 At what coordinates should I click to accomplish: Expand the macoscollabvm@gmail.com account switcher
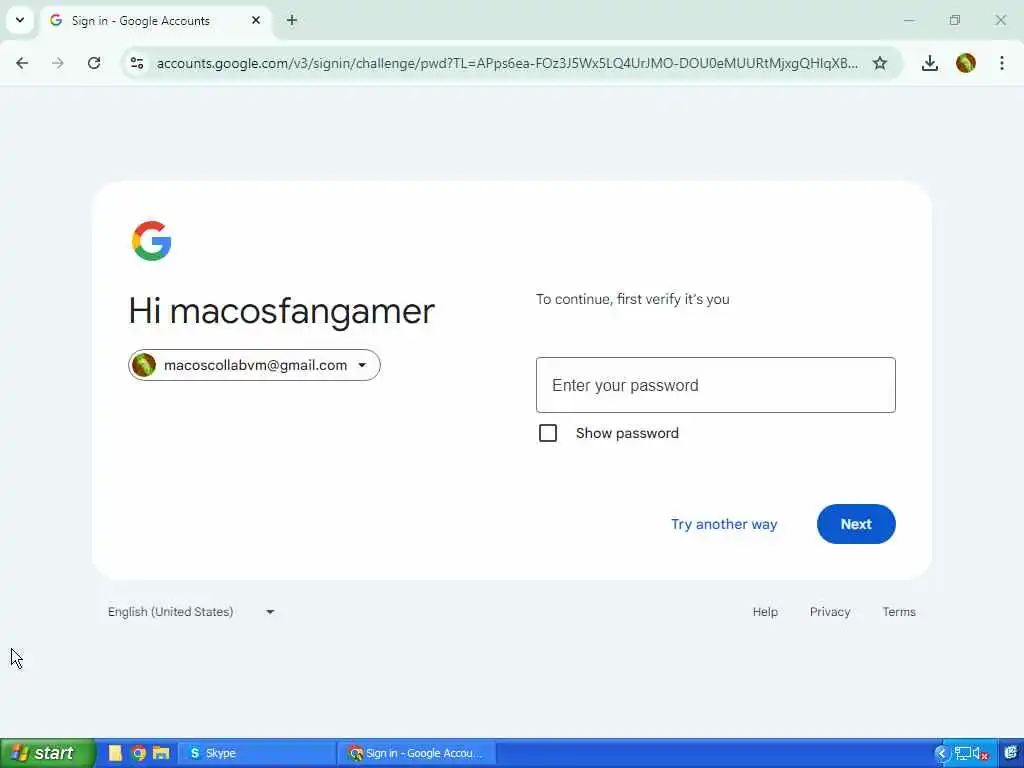point(254,365)
